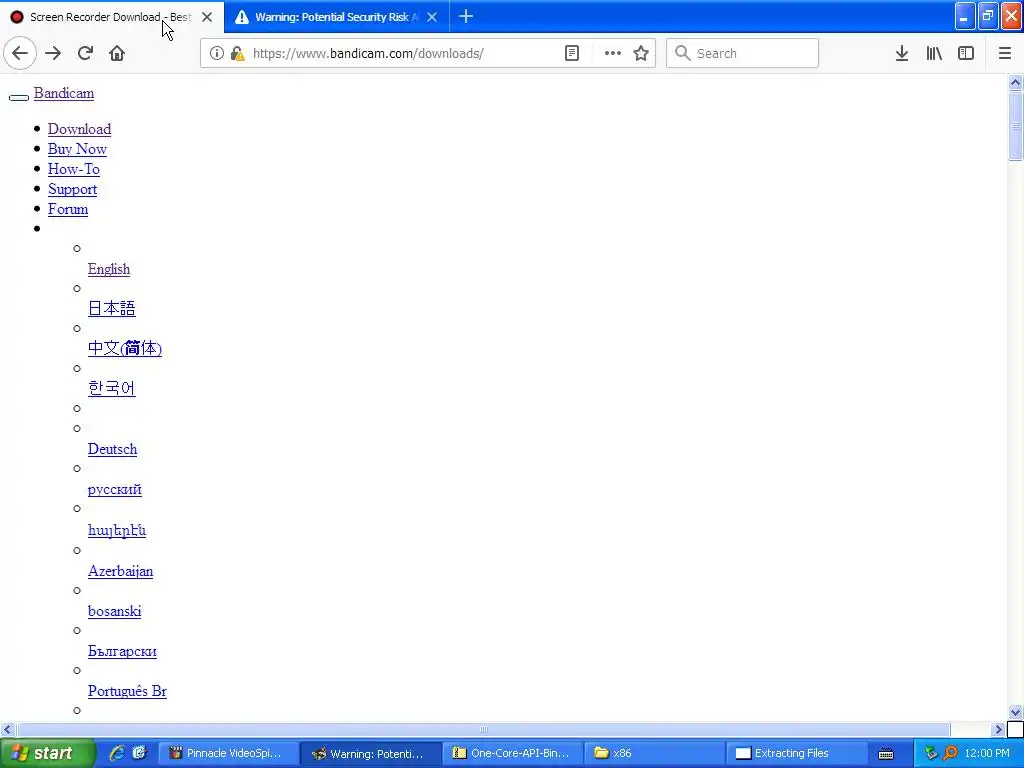The image size is (1024, 768).
Task: Open the Firefox home page
Action: [x=117, y=54]
